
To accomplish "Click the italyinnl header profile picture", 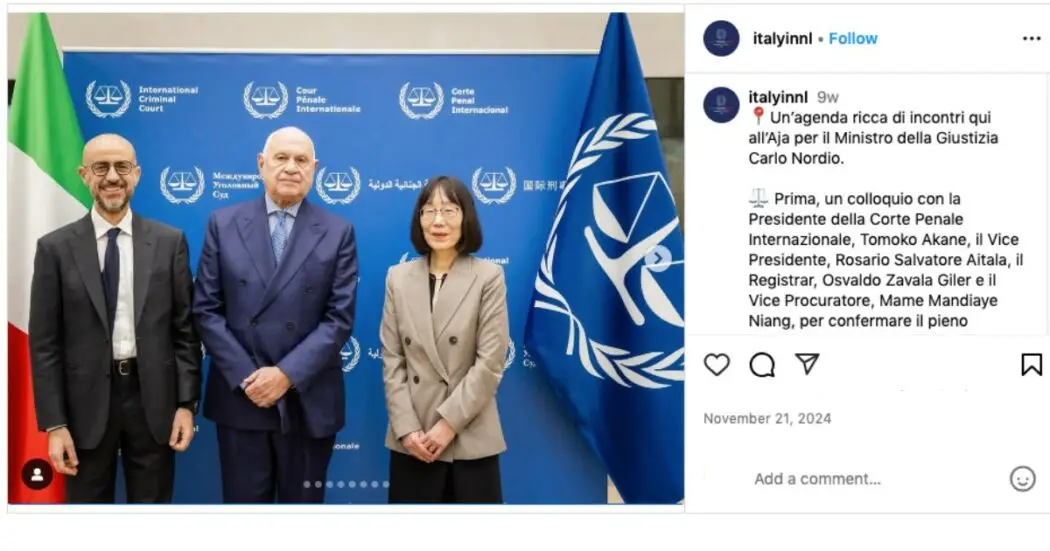I will click(x=721, y=38).
